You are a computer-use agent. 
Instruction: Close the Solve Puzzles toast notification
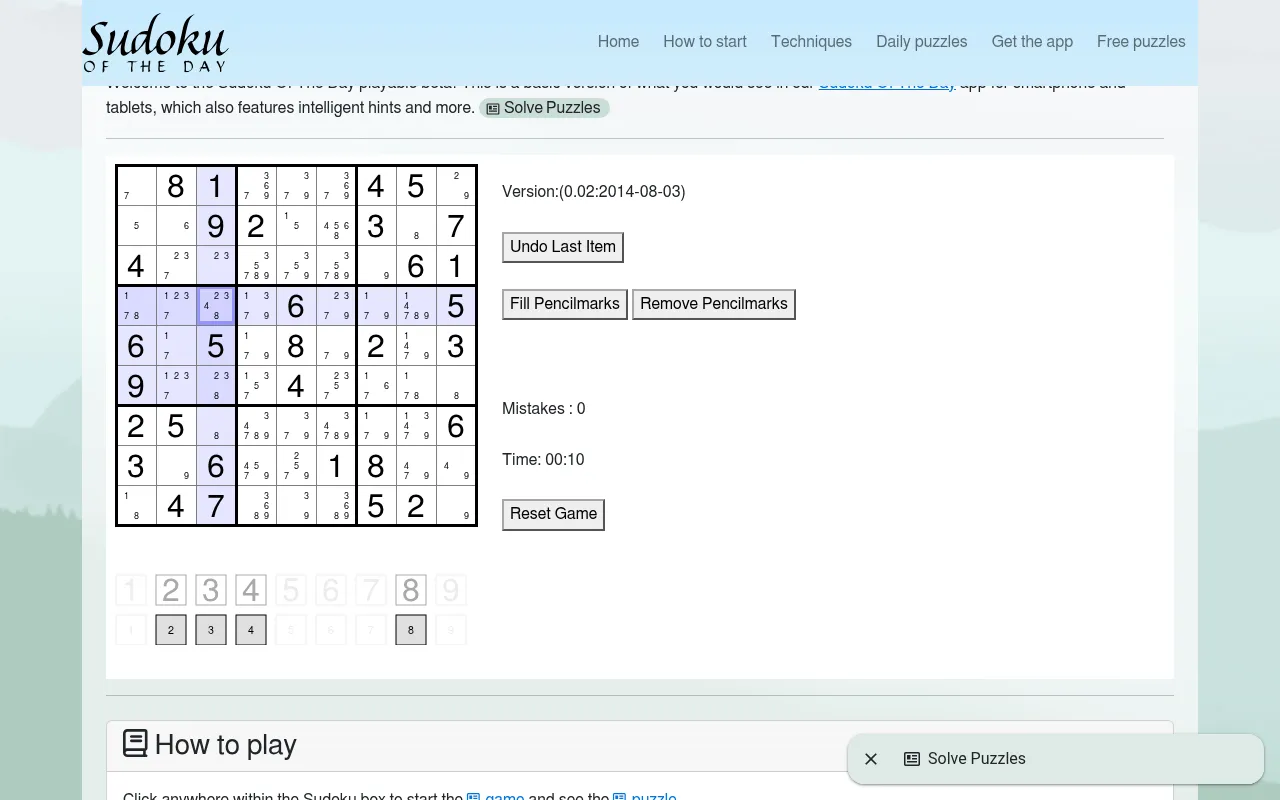871,759
